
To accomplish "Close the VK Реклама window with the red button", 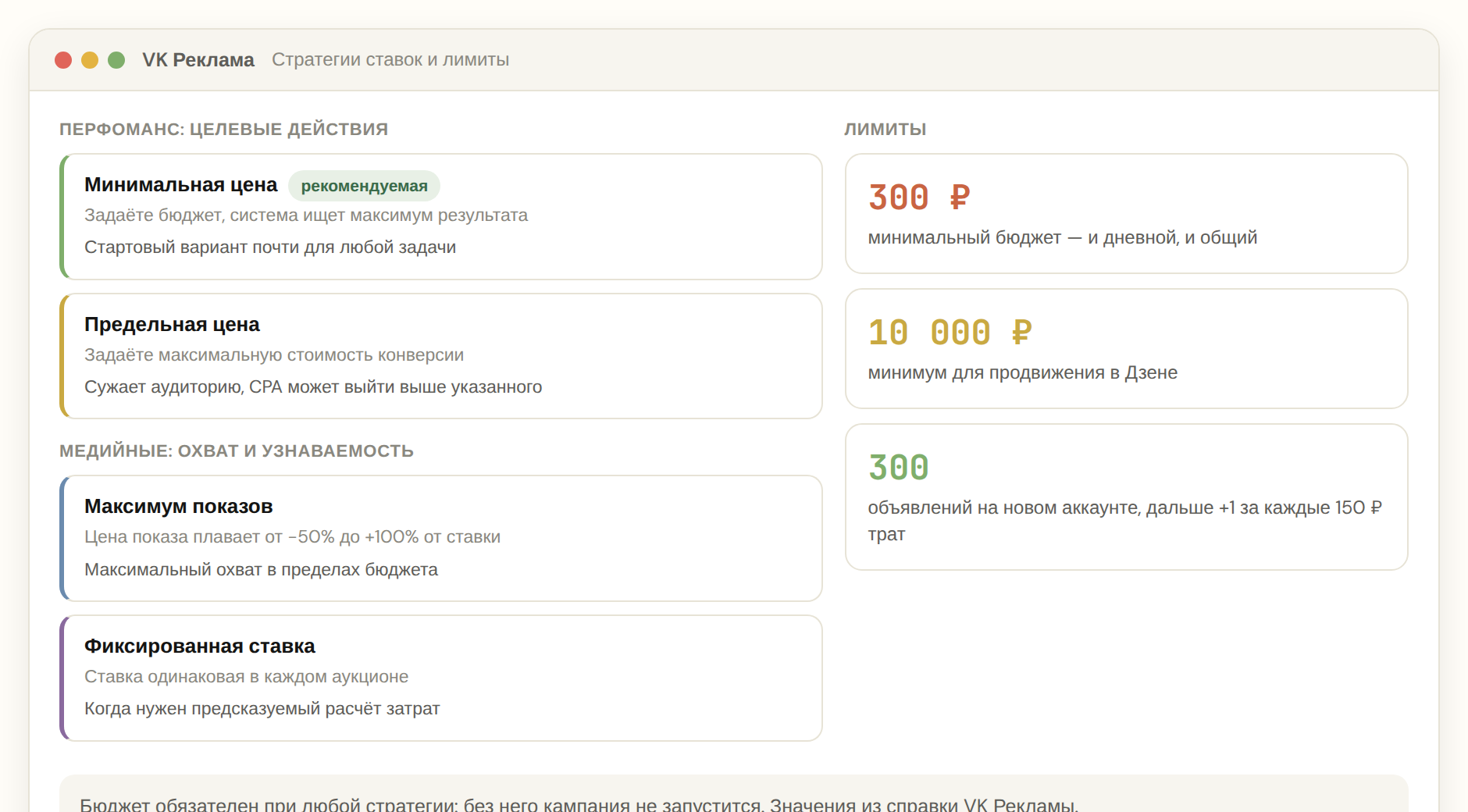I will [x=63, y=60].
